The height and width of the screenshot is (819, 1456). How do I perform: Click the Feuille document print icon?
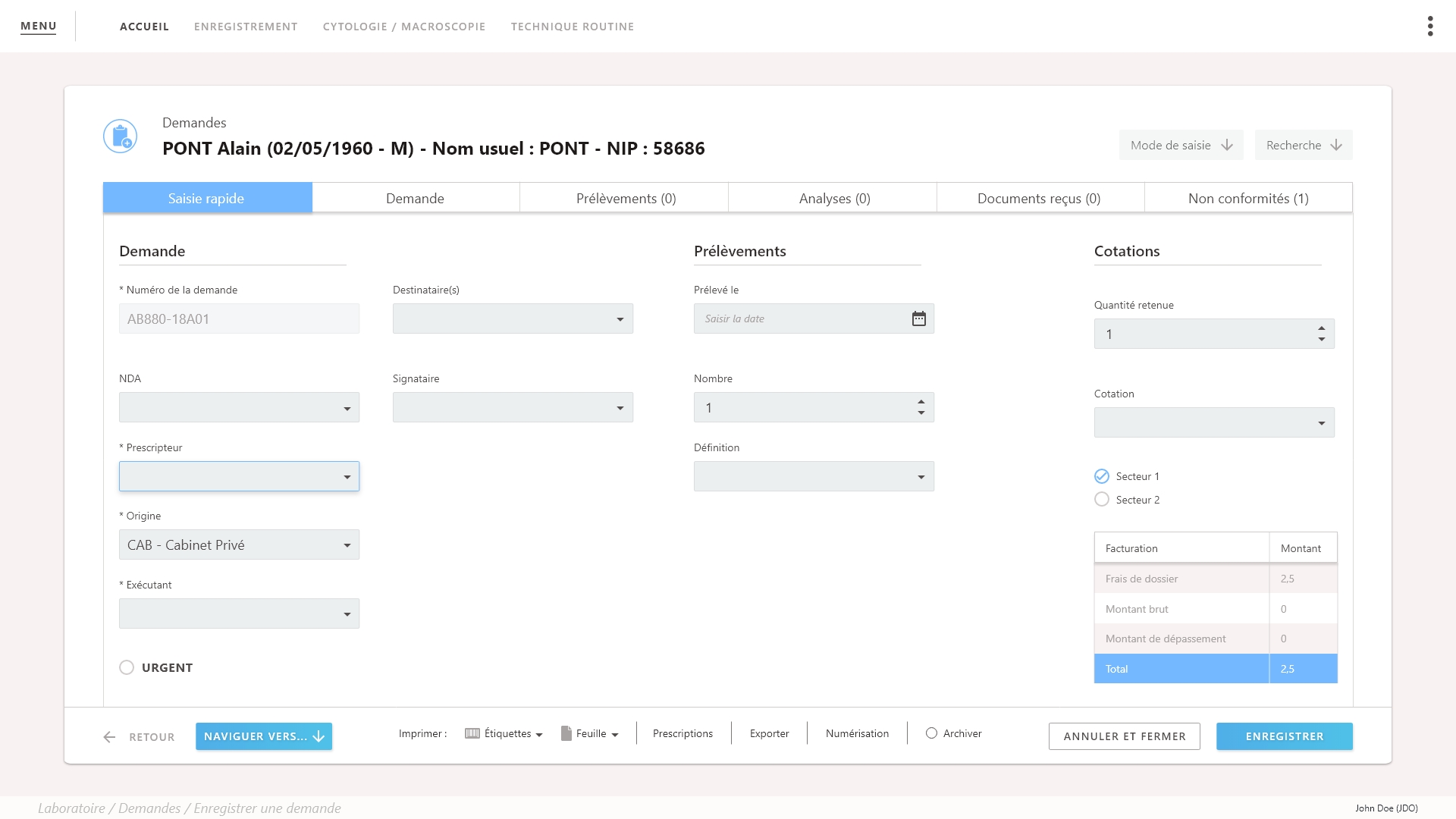(566, 733)
